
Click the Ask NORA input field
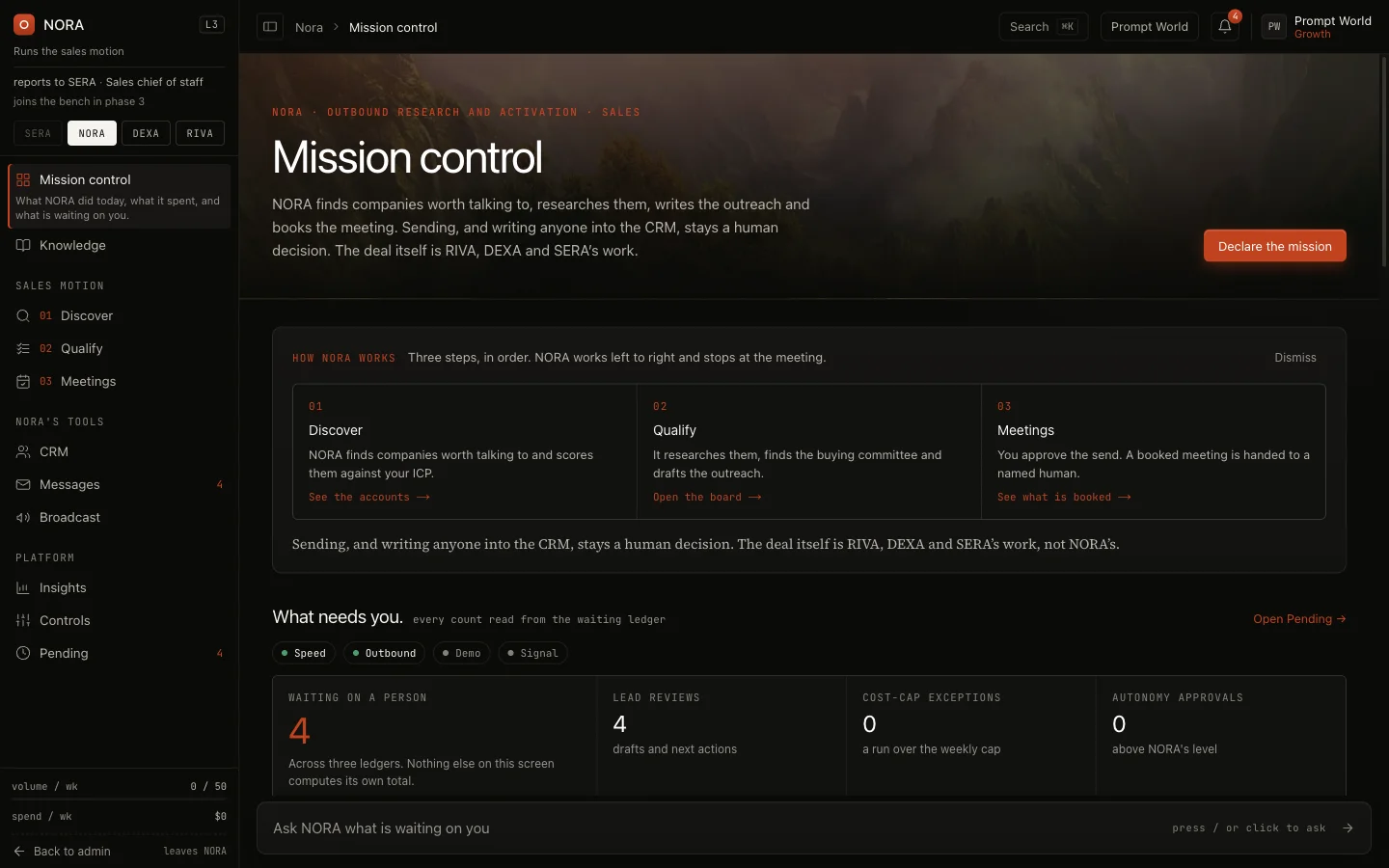(813, 827)
